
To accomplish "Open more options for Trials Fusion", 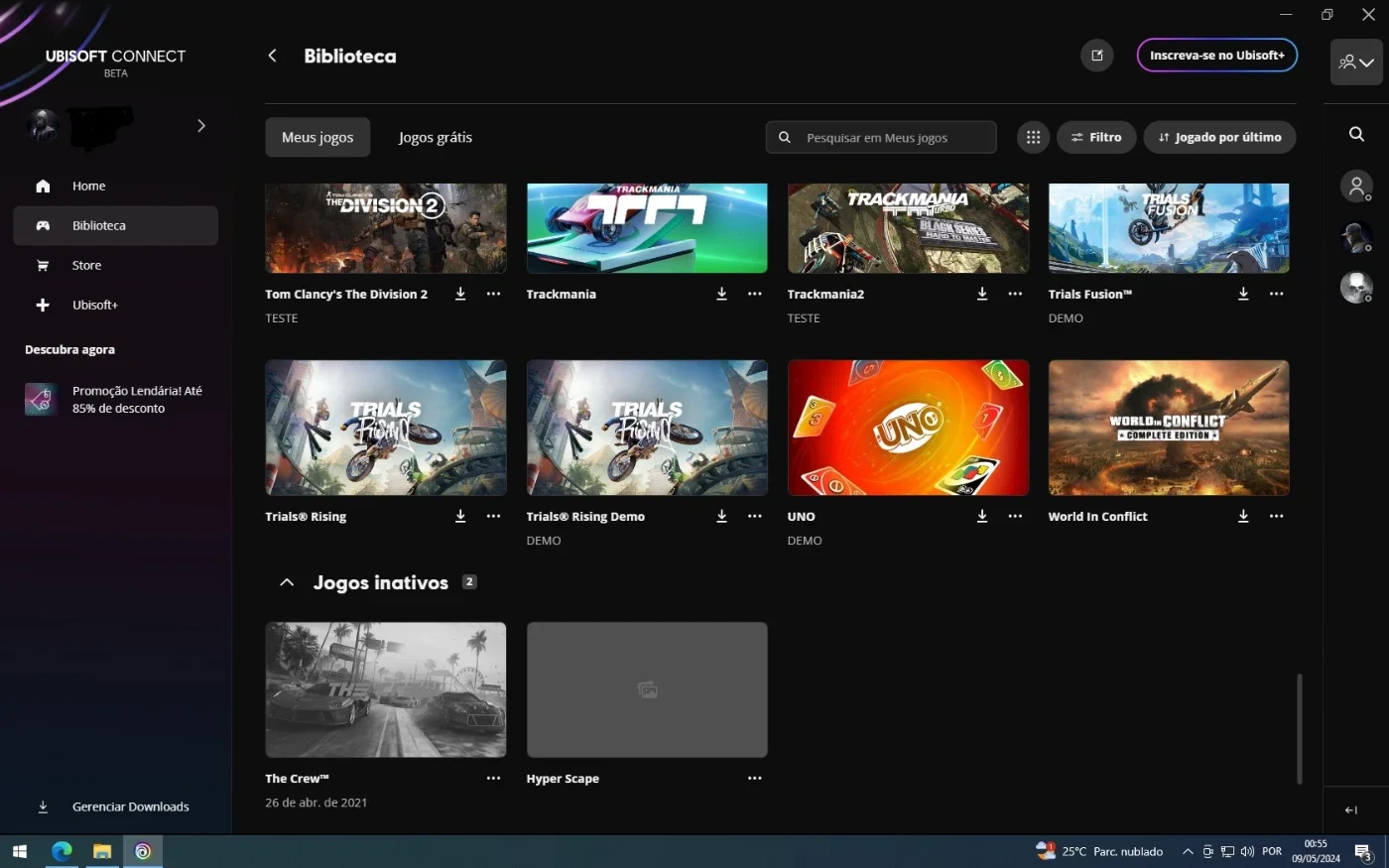I will coord(1276,294).
